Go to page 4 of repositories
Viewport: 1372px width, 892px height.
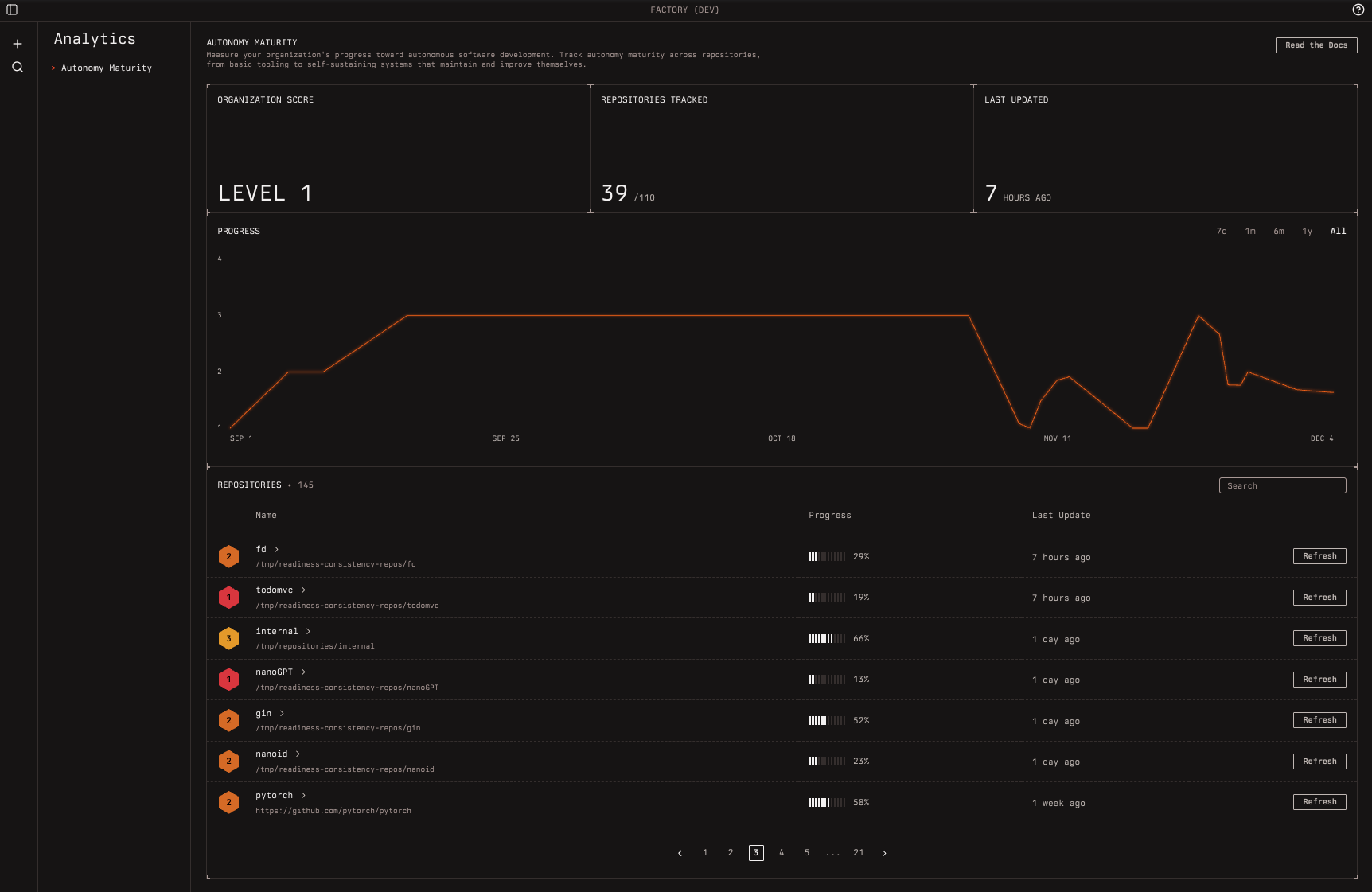781,853
